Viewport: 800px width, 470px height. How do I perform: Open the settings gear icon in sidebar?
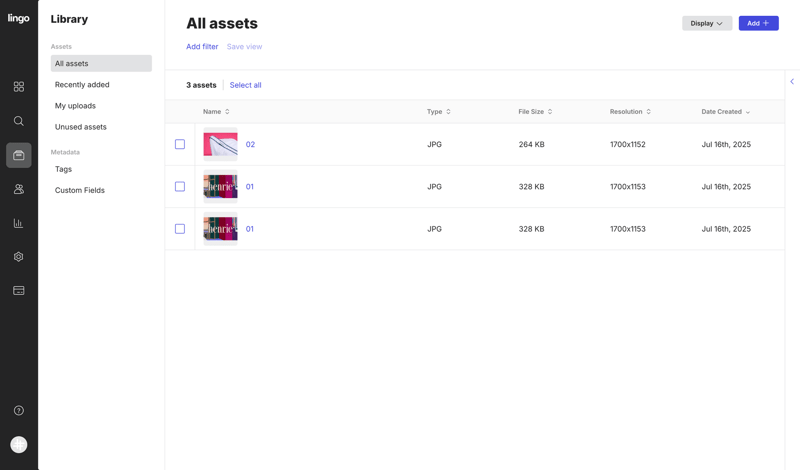coord(19,257)
